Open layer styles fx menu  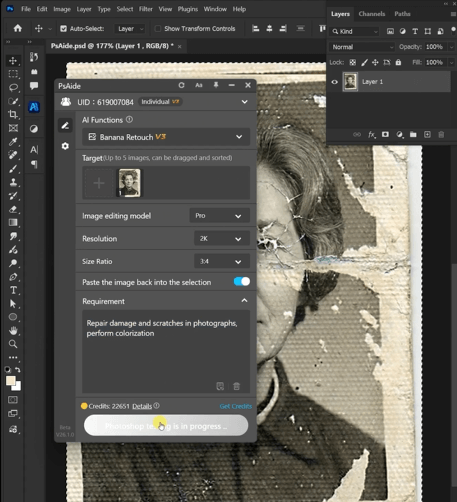[x=371, y=134]
